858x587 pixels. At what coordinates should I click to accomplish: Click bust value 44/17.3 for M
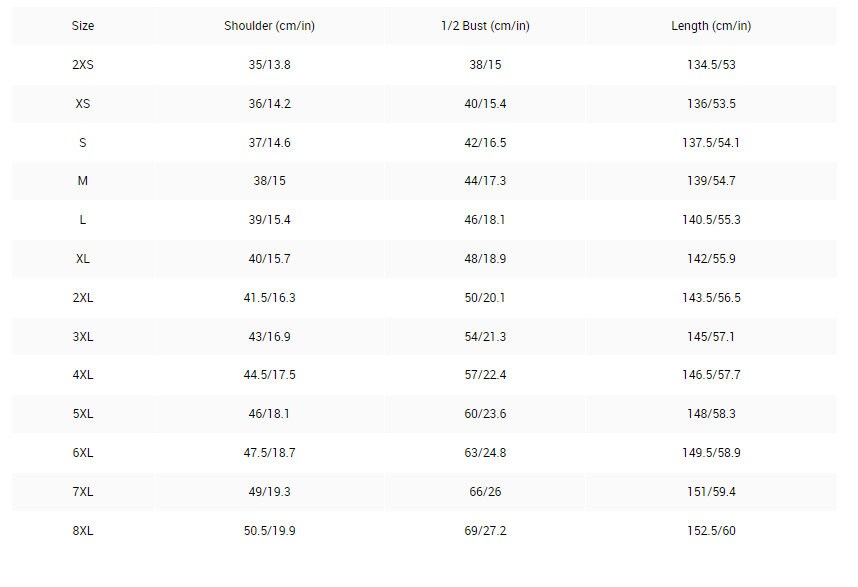click(485, 181)
